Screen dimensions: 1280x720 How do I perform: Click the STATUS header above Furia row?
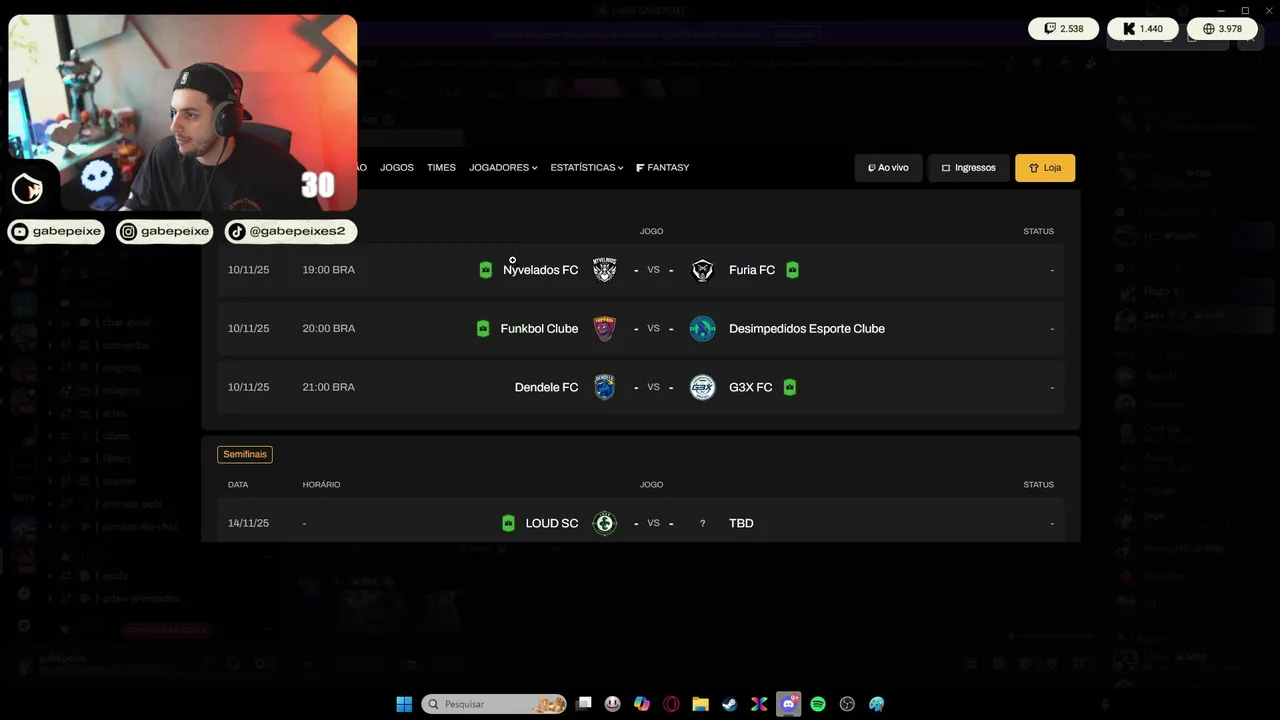coord(1039,231)
